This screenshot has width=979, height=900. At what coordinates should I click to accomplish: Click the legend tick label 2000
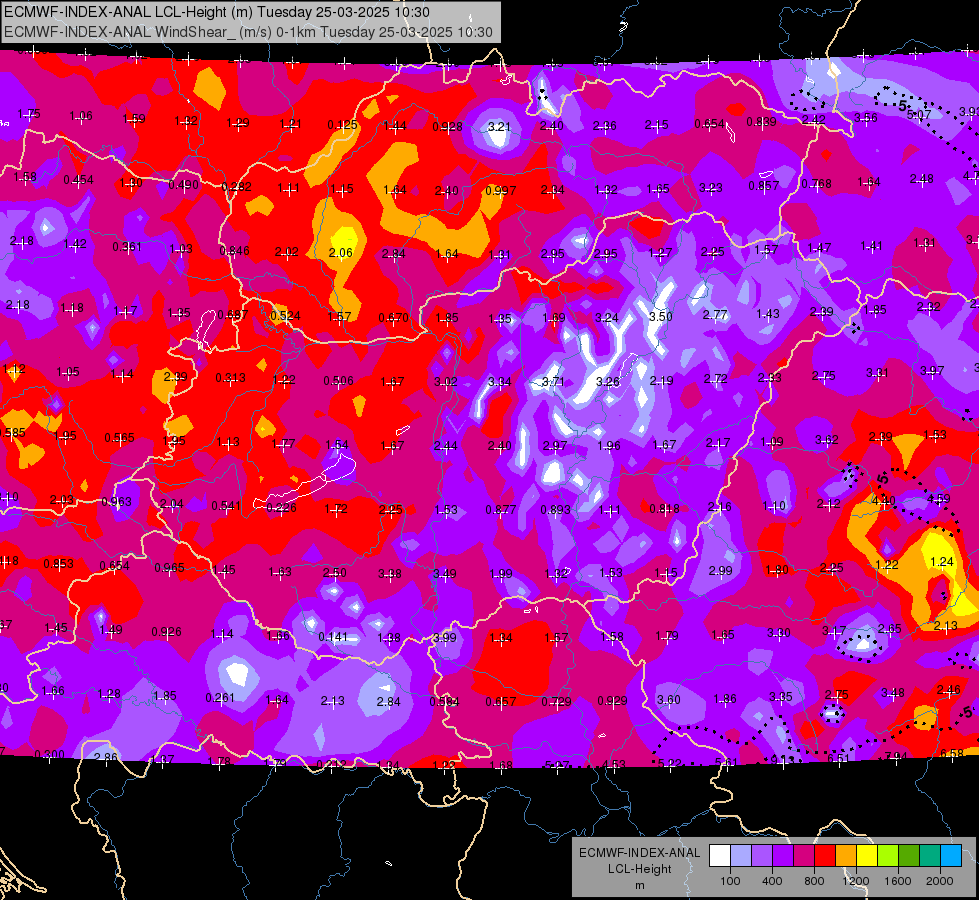coord(940,881)
